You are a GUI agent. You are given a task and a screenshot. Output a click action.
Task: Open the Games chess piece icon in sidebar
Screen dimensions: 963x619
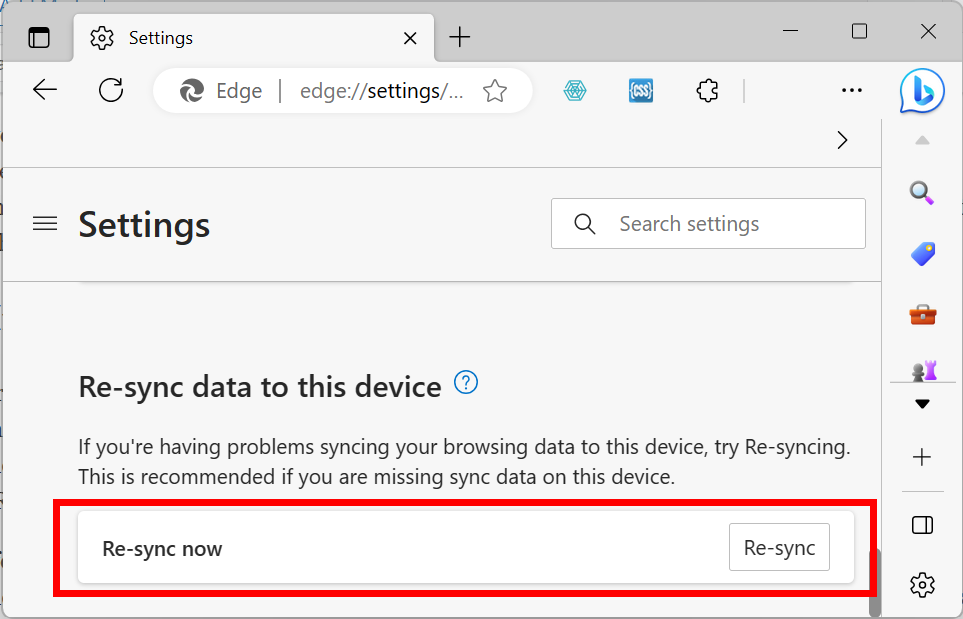tap(922, 370)
